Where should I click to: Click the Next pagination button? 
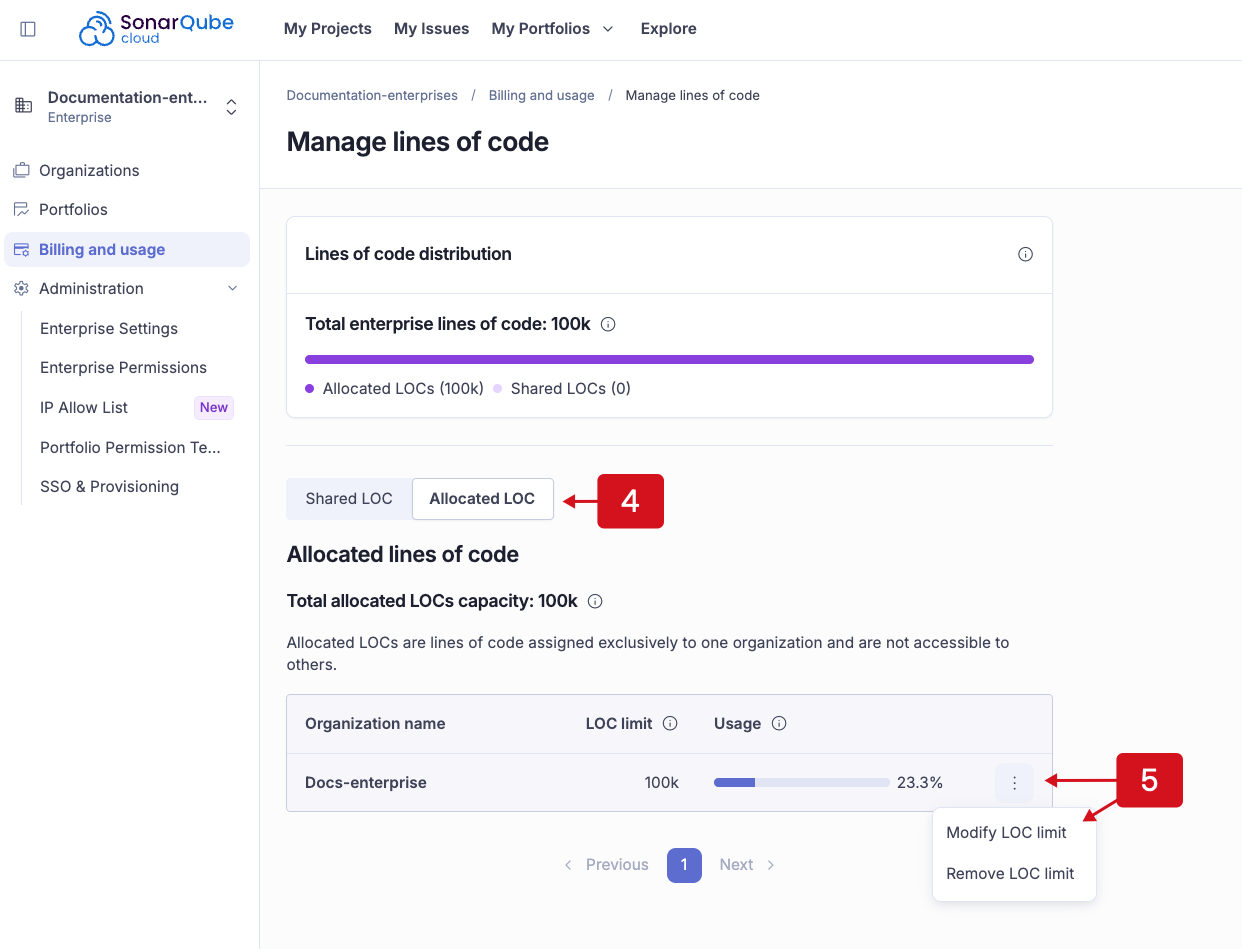[748, 865]
